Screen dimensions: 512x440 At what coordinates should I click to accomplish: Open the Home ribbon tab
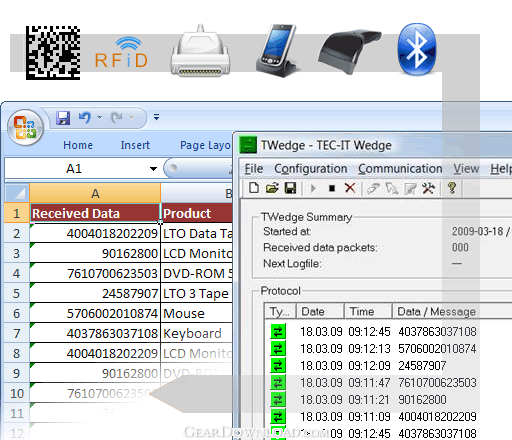pyautogui.click(x=78, y=145)
